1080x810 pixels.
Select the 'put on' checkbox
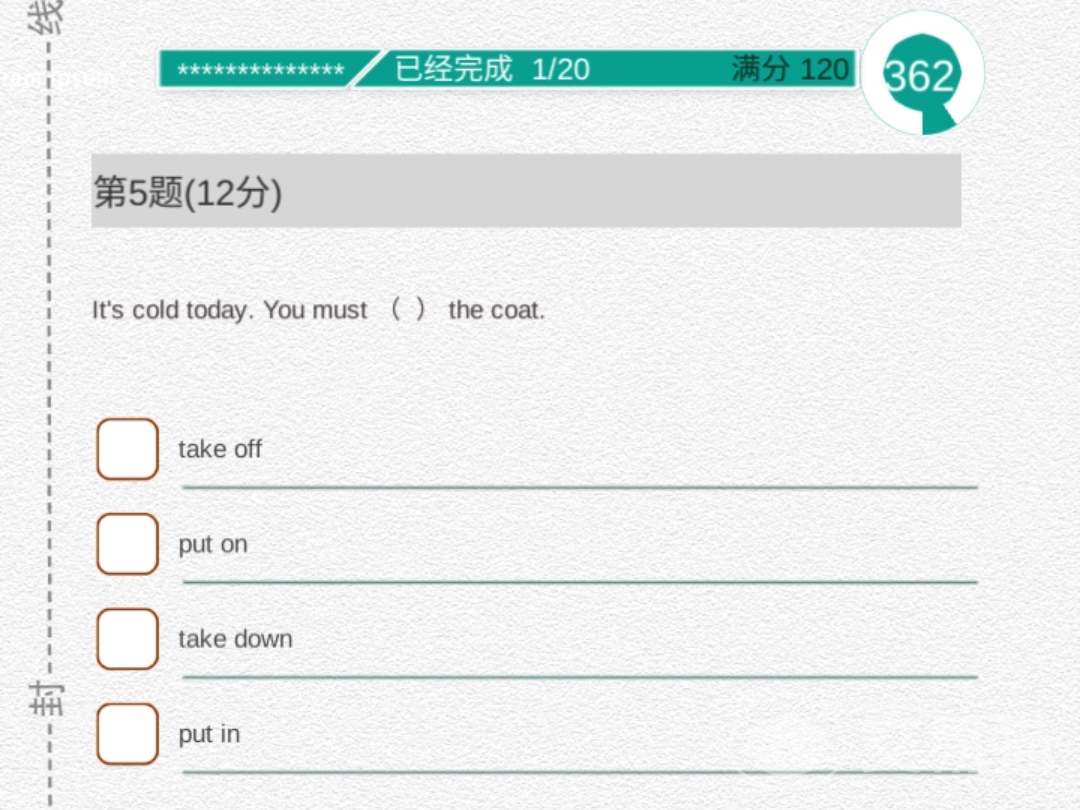coord(127,544)
